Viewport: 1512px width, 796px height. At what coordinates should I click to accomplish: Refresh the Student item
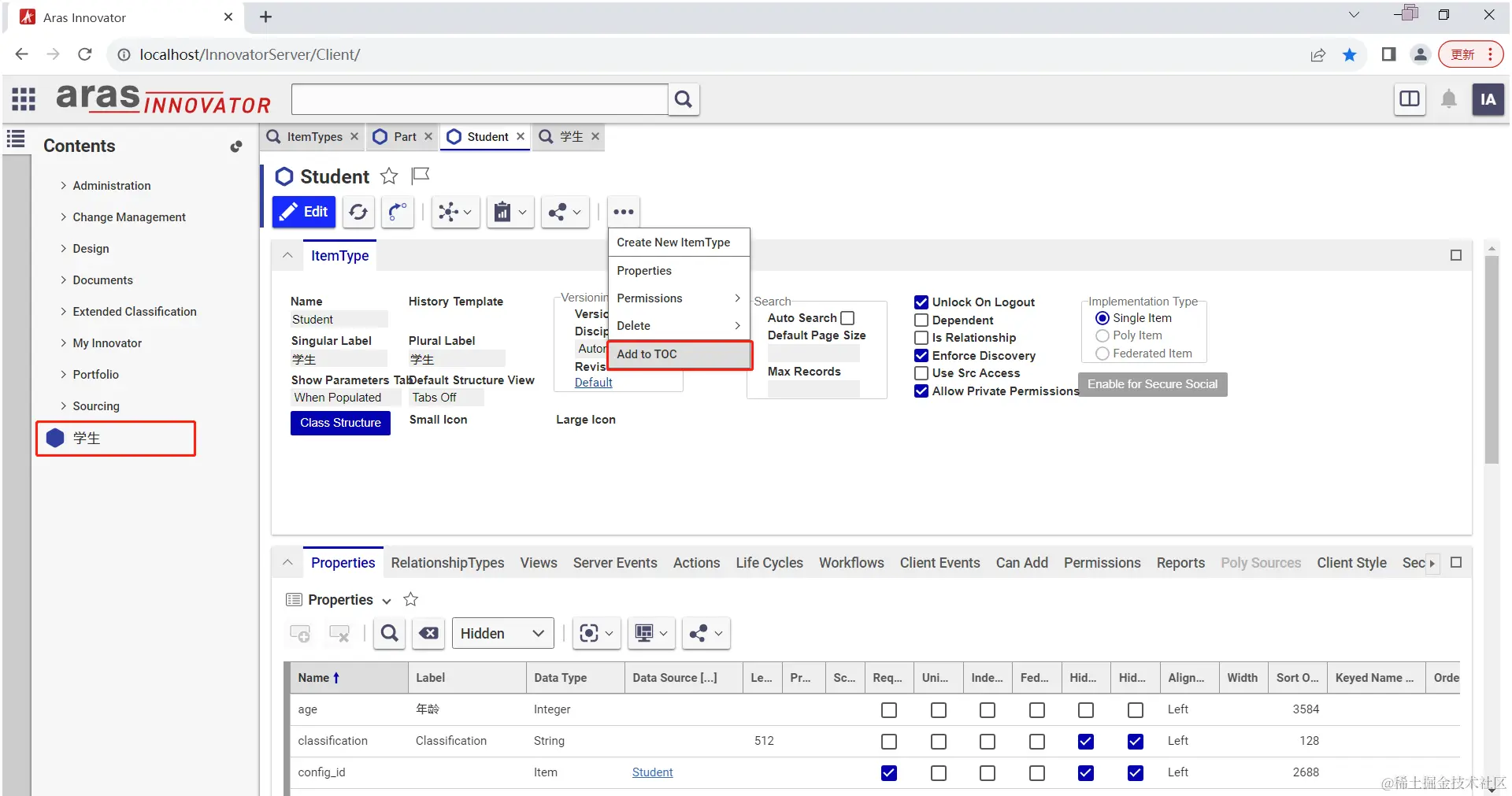(x=358, y=212)
